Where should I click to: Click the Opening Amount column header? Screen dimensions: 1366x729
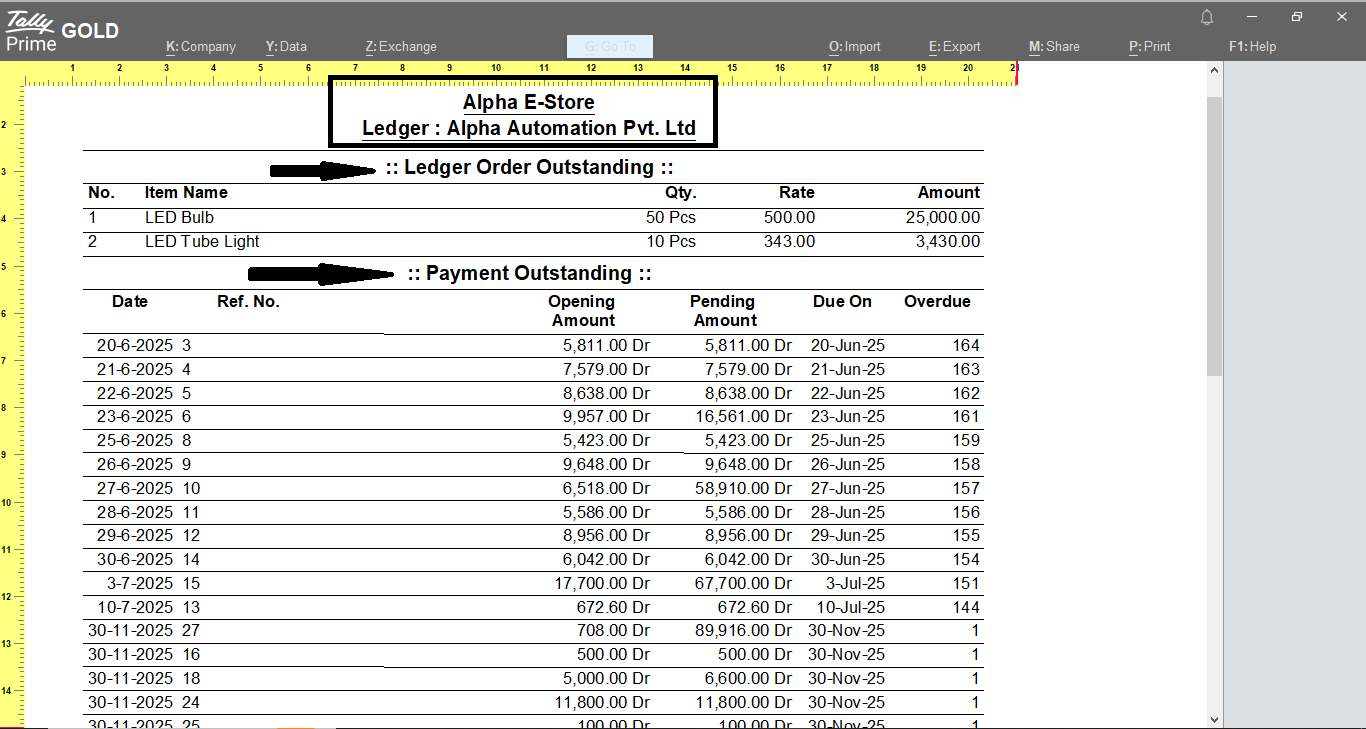point(582,311)
